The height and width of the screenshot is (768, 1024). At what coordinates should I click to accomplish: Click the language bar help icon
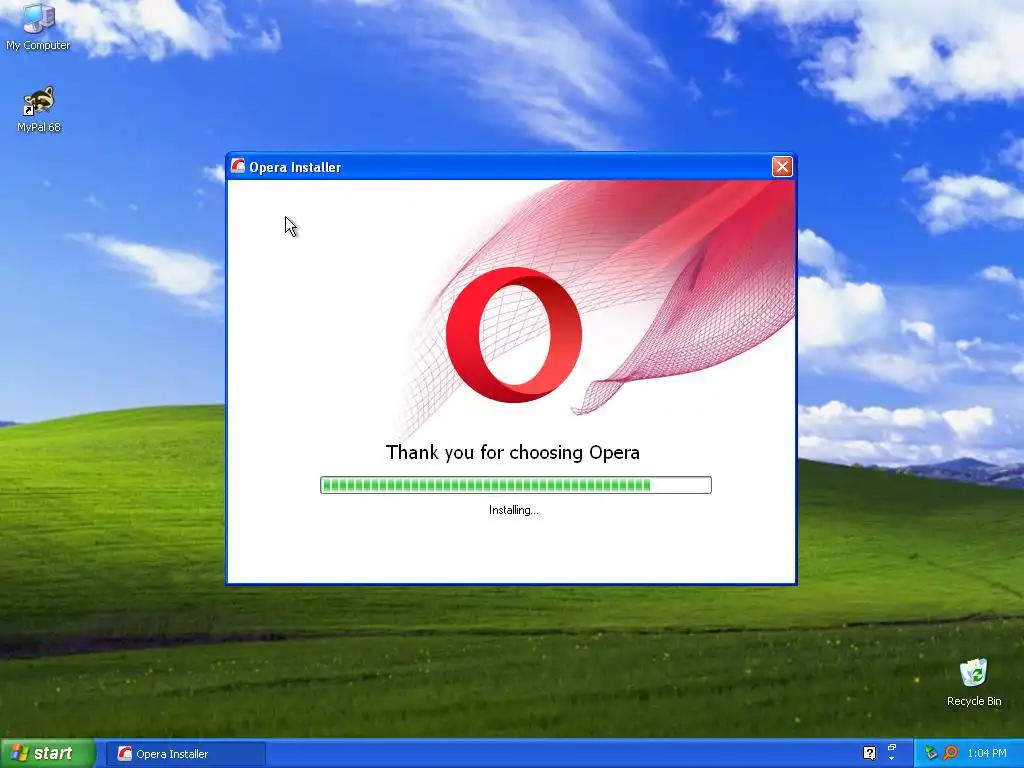(869, 753)
